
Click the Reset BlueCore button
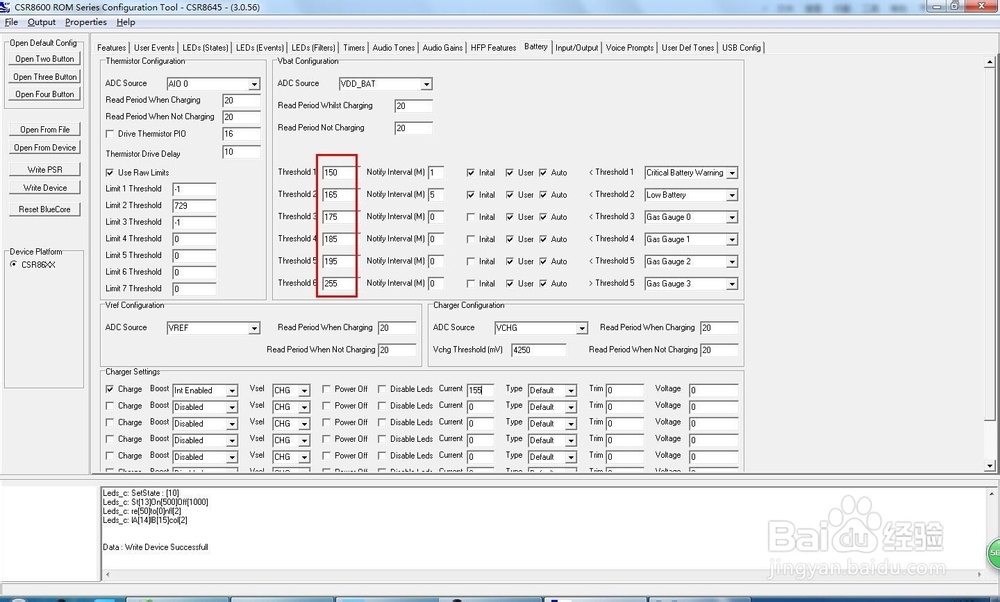45,209
